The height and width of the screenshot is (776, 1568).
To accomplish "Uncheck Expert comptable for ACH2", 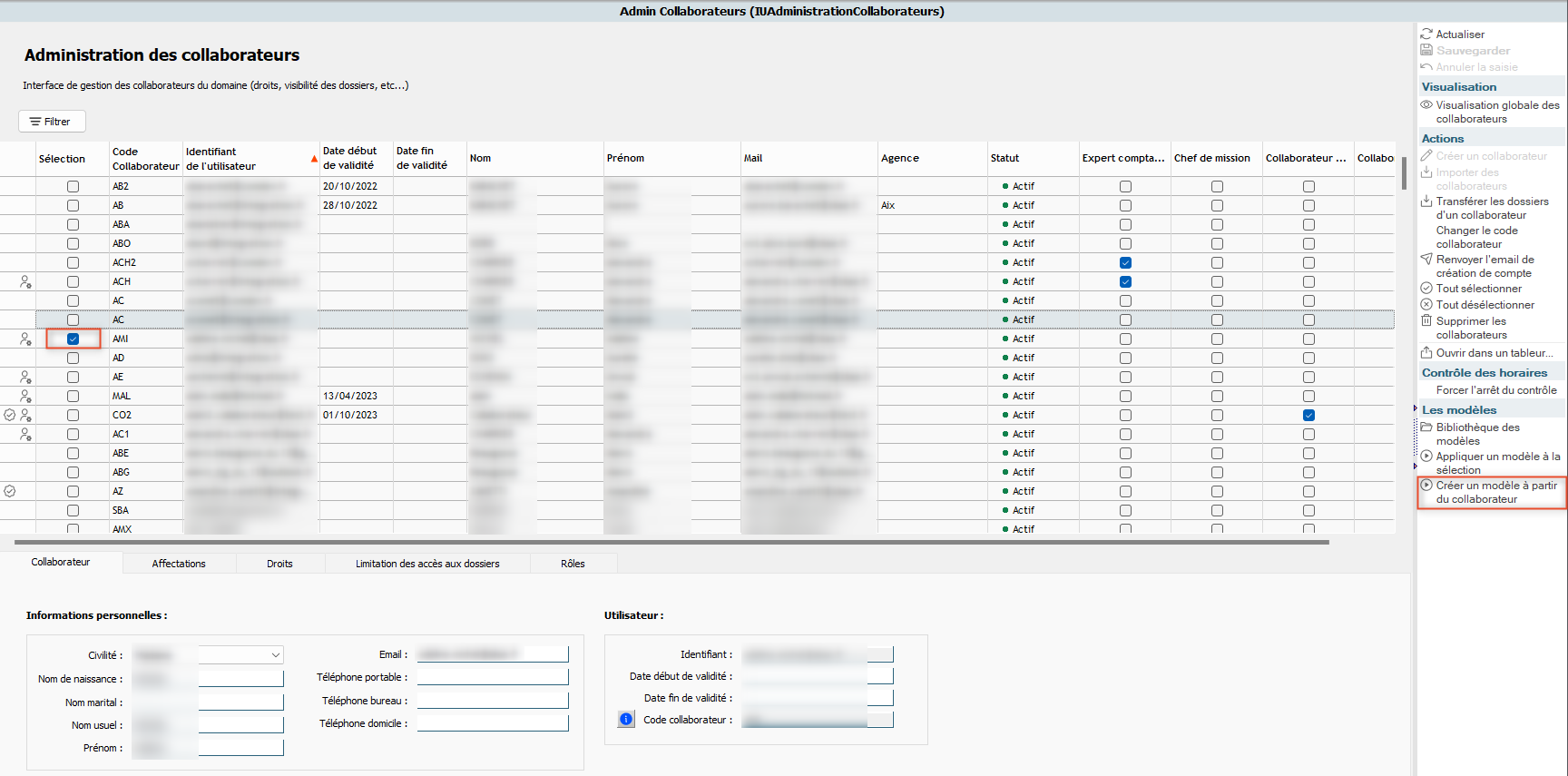I will (1125, 262).
